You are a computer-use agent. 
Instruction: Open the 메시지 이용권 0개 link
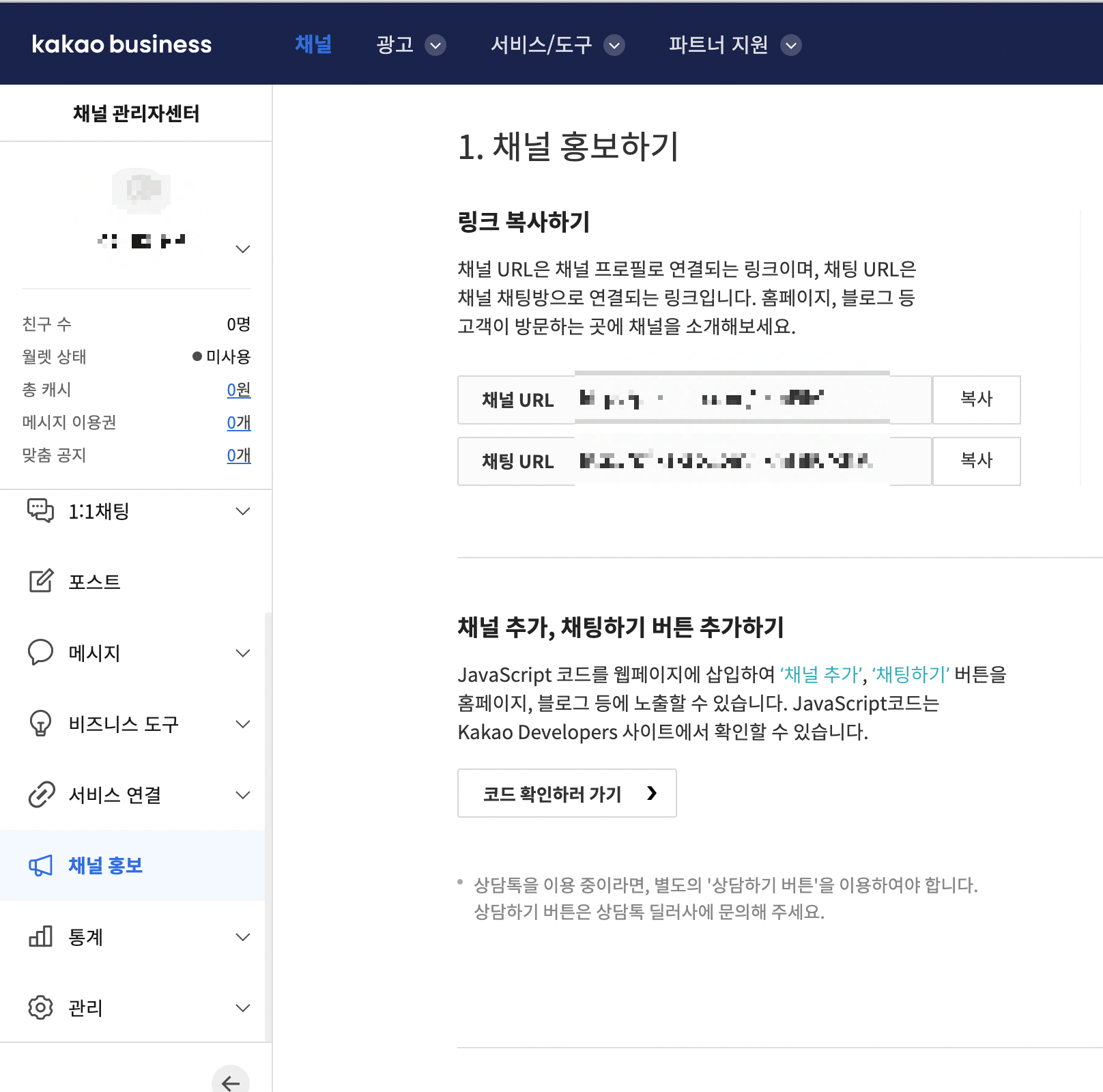click(x=239, y=422)
